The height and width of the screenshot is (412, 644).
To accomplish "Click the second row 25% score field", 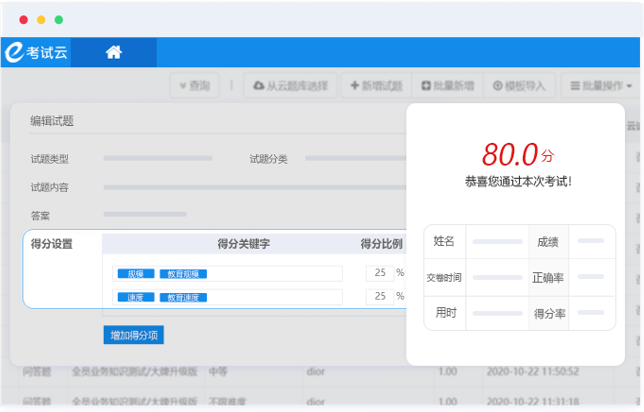I will coord(380,296).
